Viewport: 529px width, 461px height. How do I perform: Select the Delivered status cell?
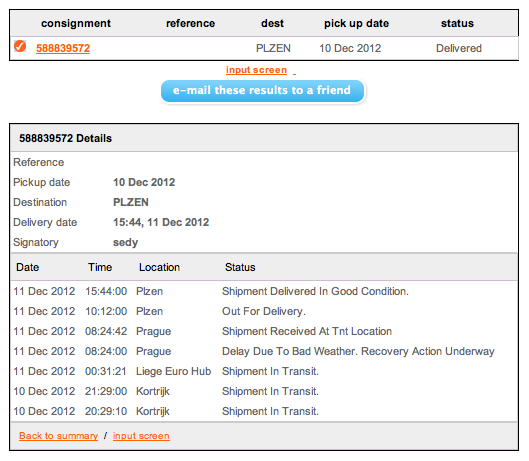pyautogui.click(x=459, y=48)
